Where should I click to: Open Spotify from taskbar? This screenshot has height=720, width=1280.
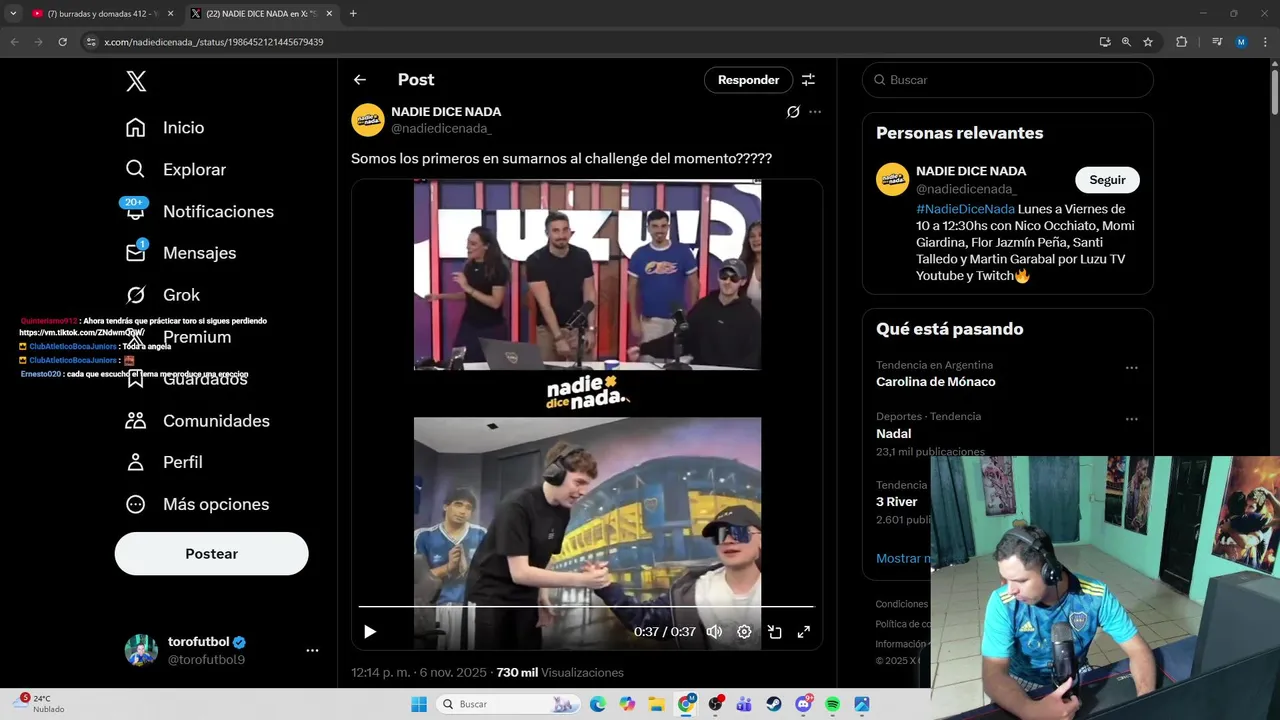point(832,704)
